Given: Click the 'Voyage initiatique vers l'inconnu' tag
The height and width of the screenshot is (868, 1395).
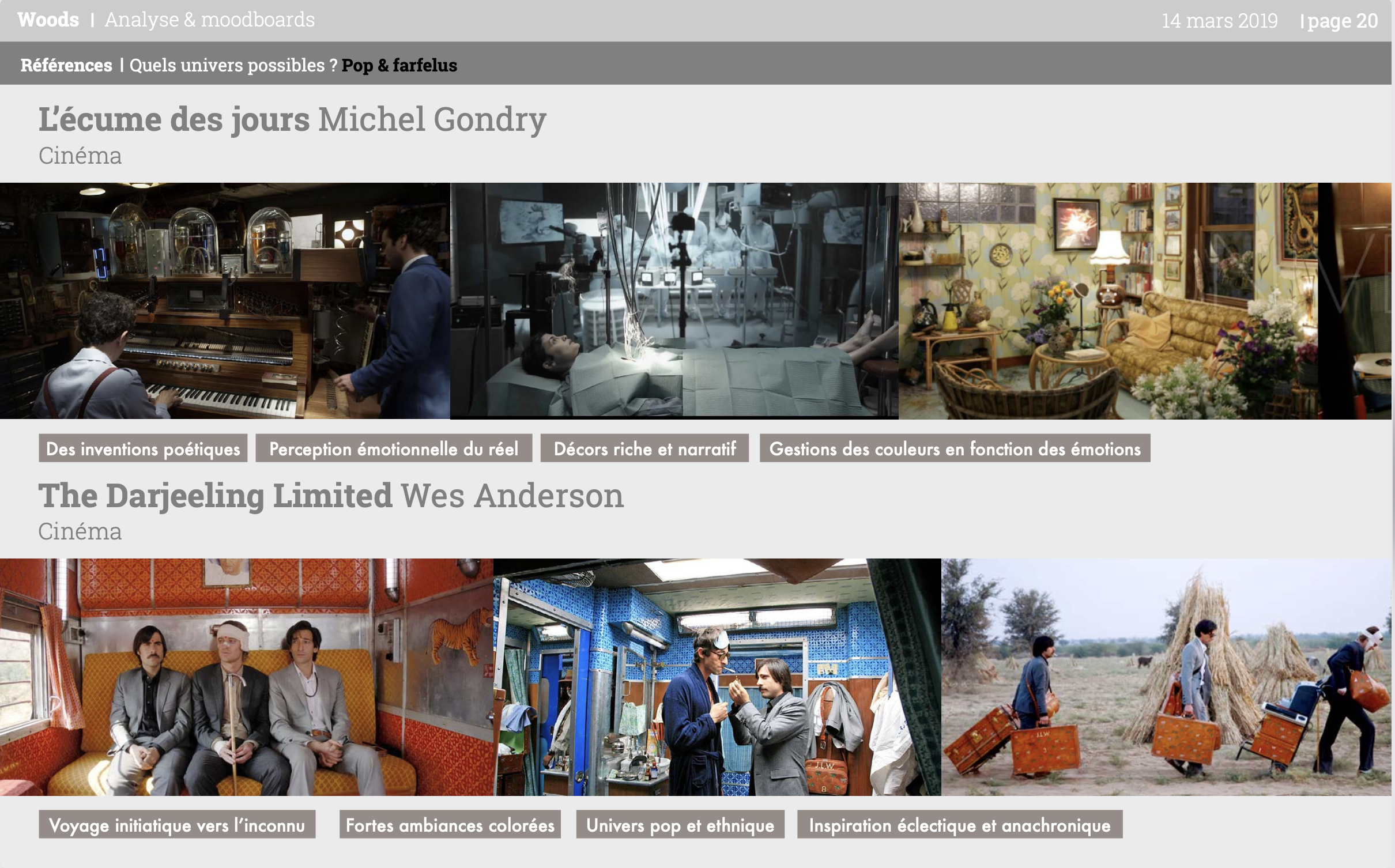Looking at the screenshot, I should pos(177,825).
